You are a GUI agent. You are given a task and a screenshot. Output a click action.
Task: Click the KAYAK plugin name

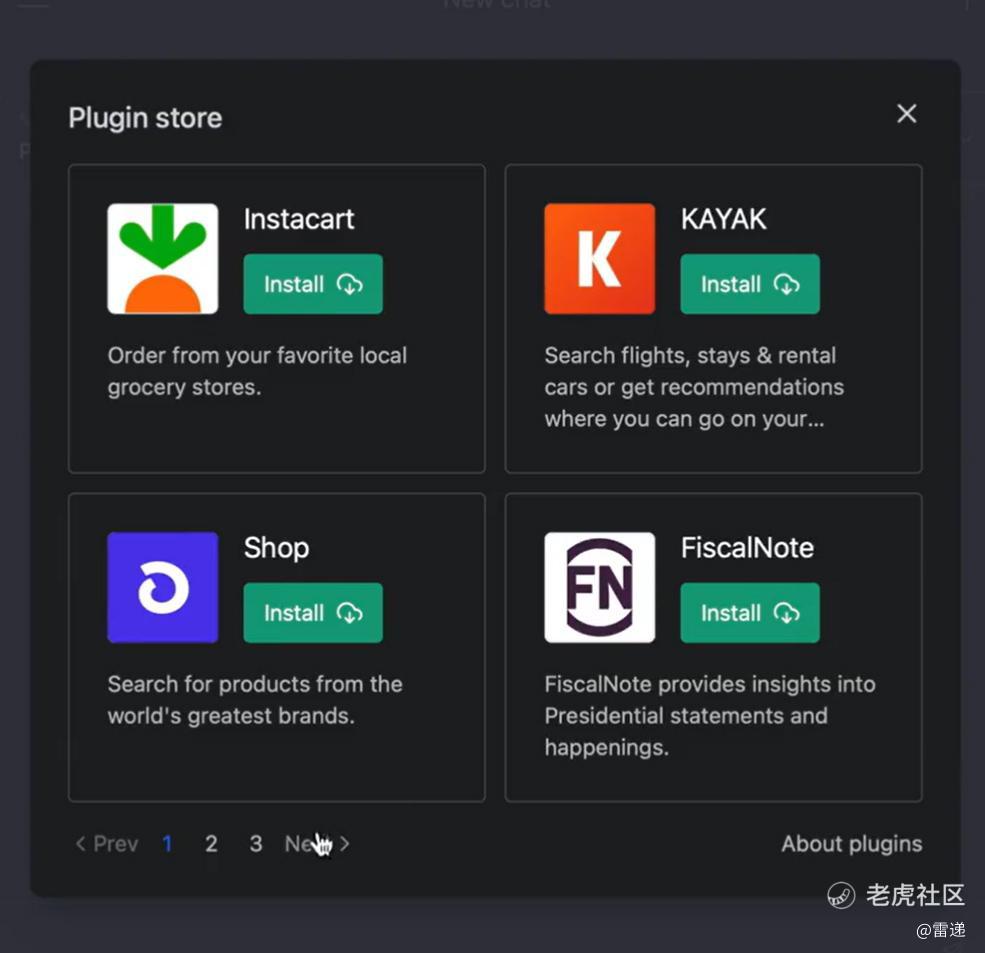[x=724, y=219]
